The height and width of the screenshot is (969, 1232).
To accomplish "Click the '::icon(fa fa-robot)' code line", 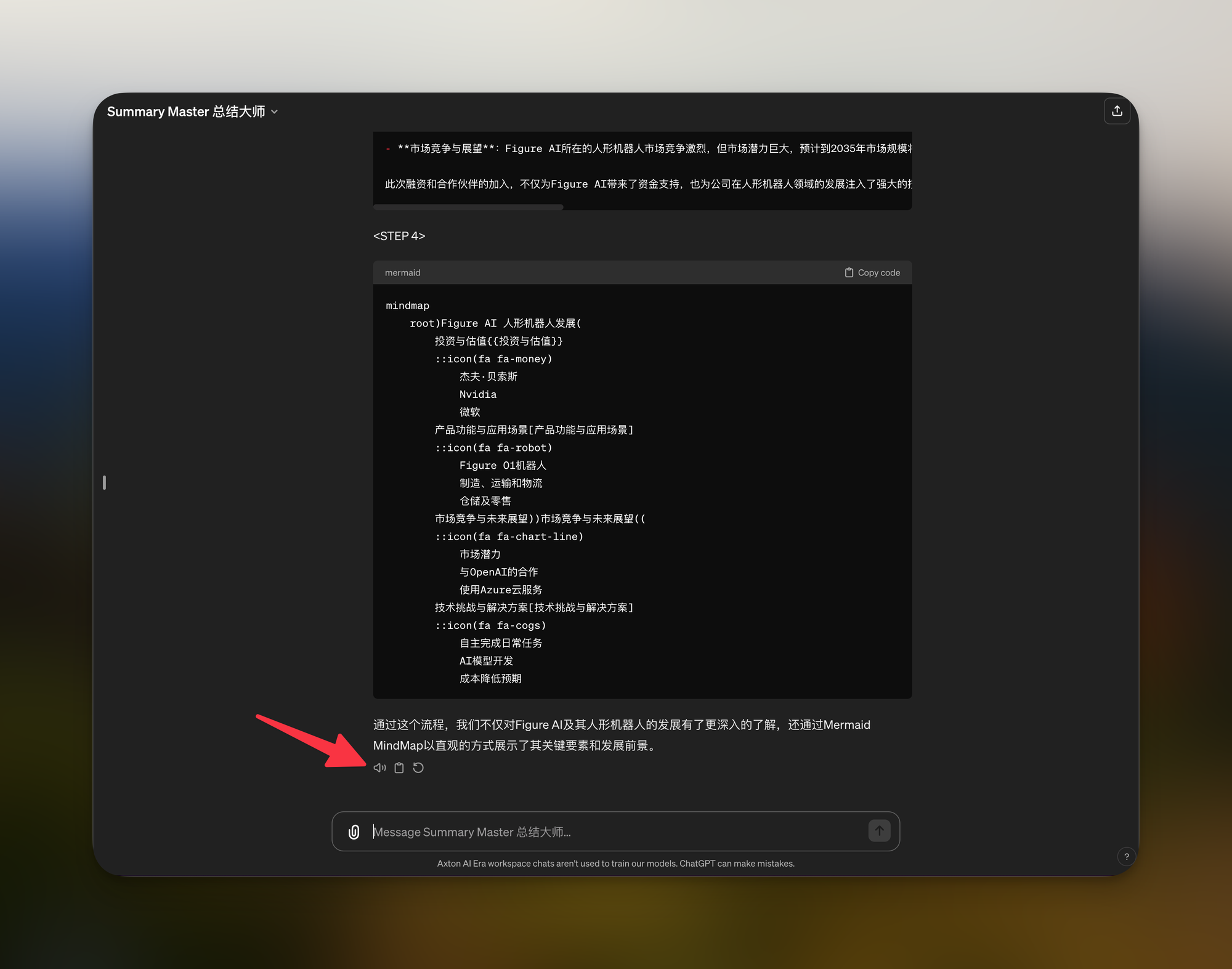I will tap(493, 448).
